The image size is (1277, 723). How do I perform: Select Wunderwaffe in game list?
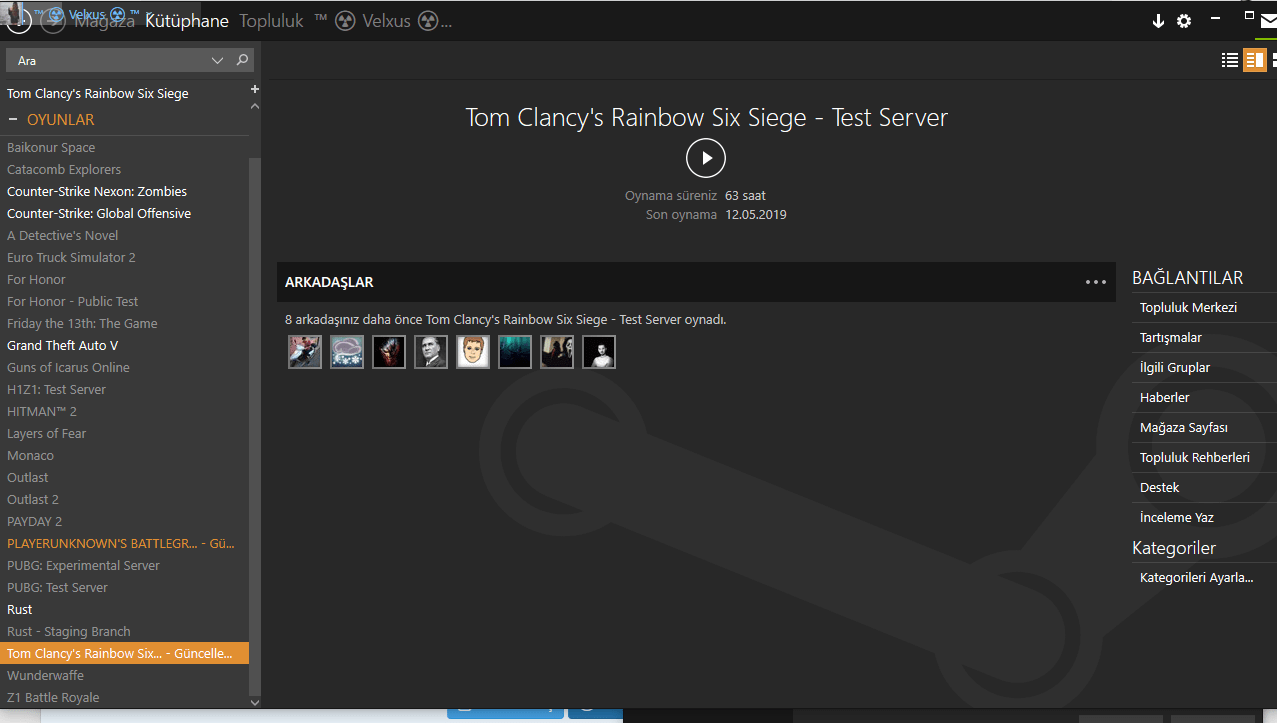point(124,675)
